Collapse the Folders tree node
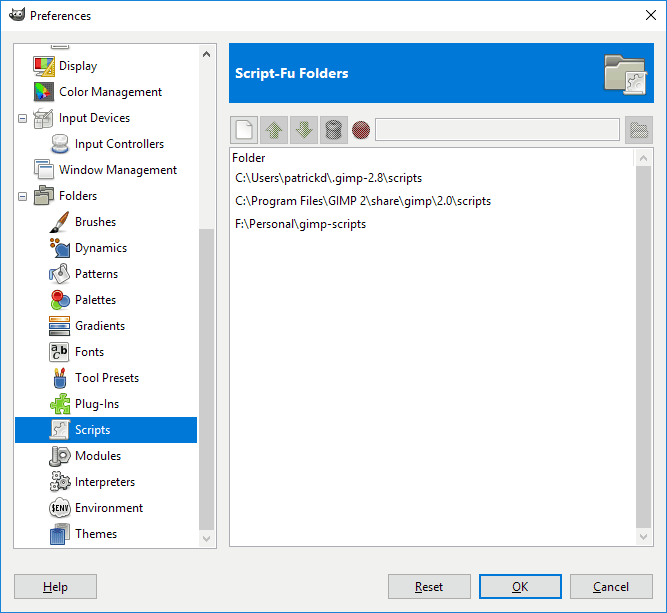667x613 pixels. (23, 196)
